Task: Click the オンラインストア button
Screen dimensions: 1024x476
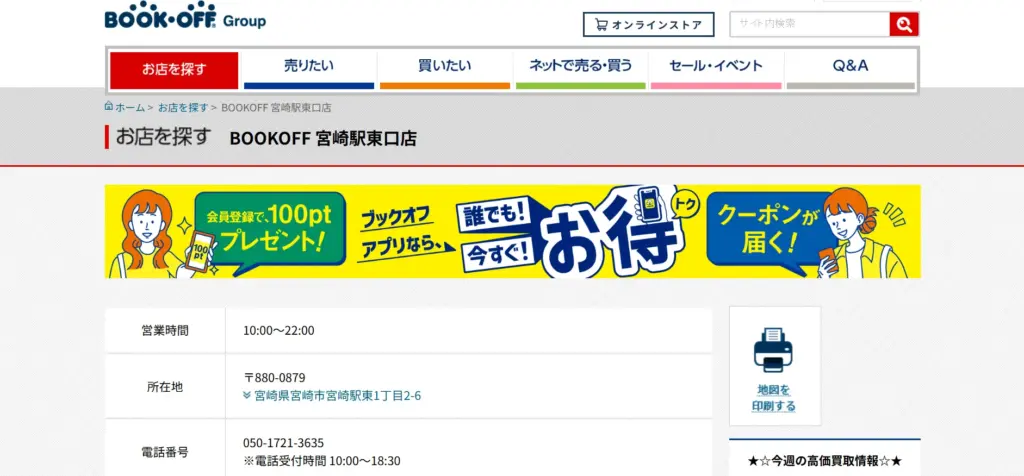Action: [648, 25]
